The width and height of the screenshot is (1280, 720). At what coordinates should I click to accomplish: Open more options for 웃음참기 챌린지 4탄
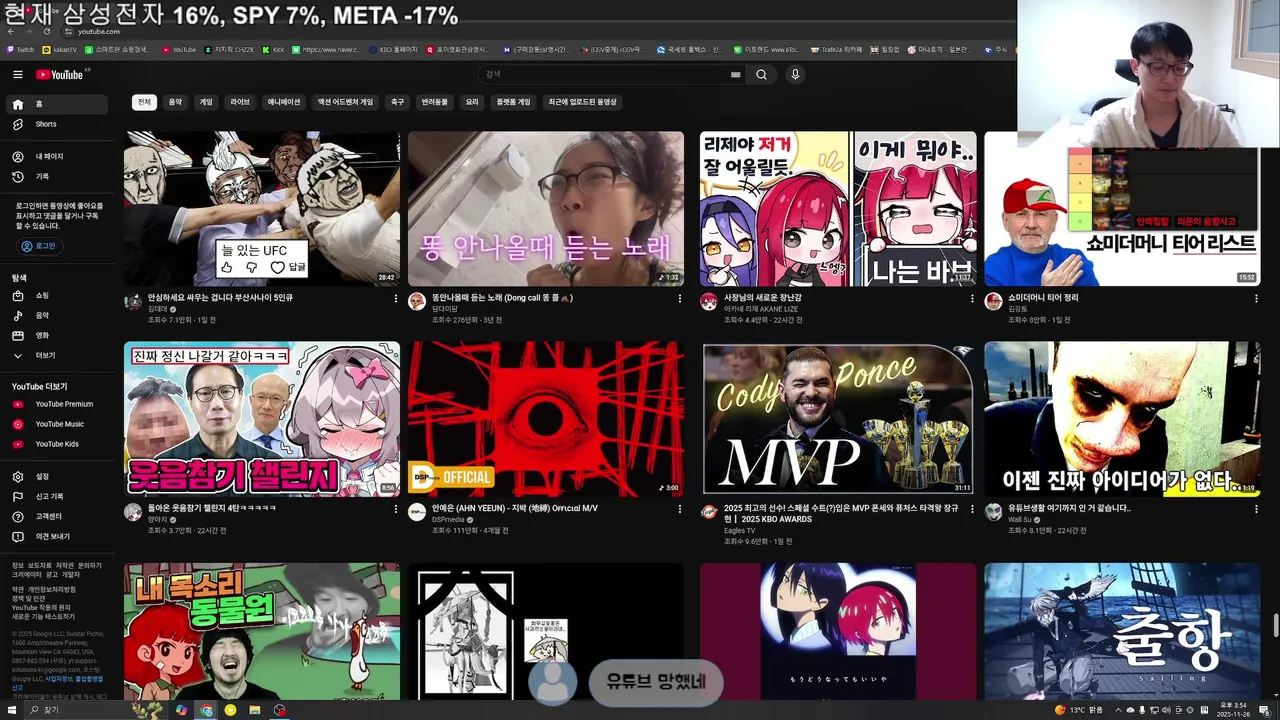point(396,508)
